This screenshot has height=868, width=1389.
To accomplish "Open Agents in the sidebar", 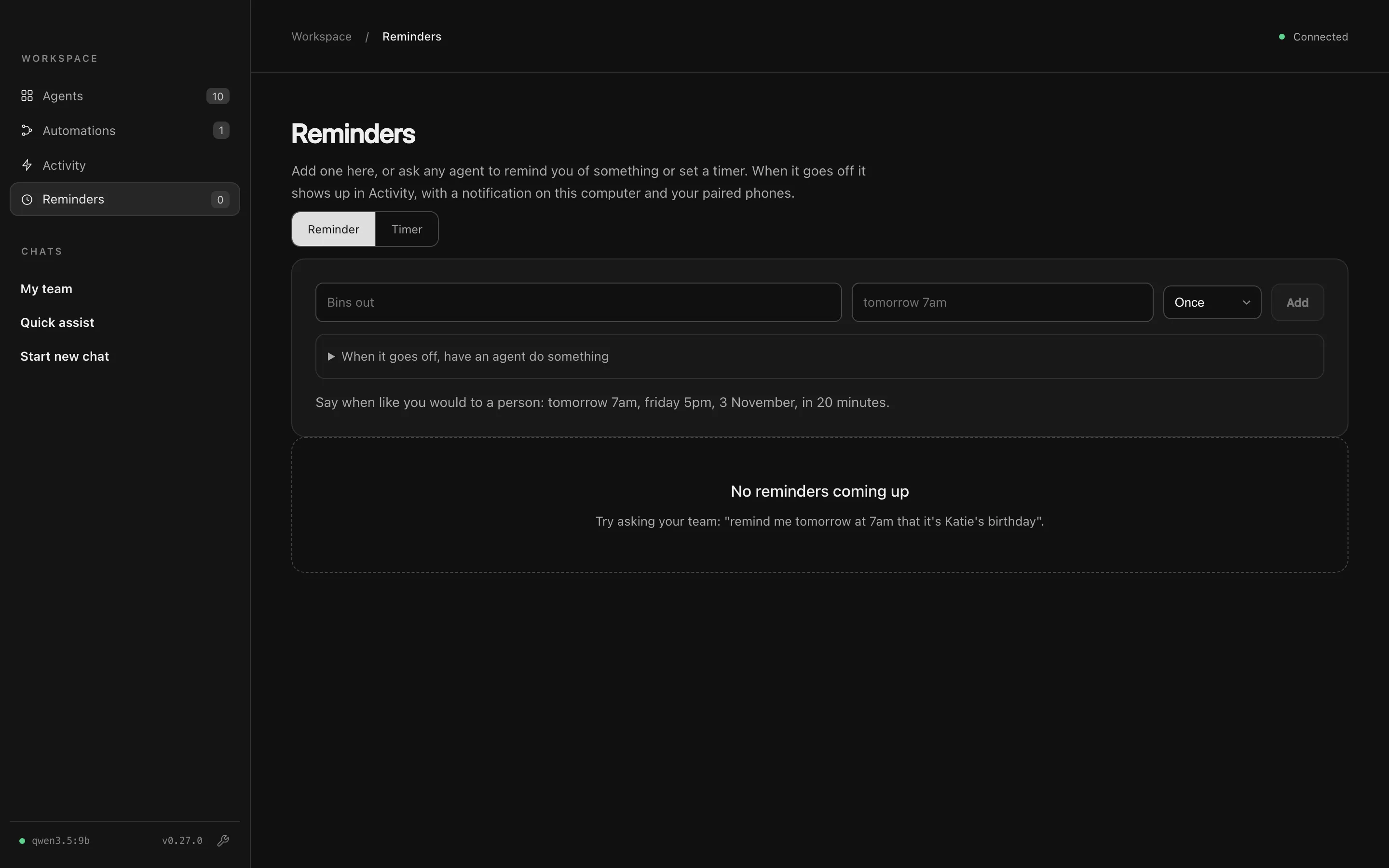I will (124, 96).
